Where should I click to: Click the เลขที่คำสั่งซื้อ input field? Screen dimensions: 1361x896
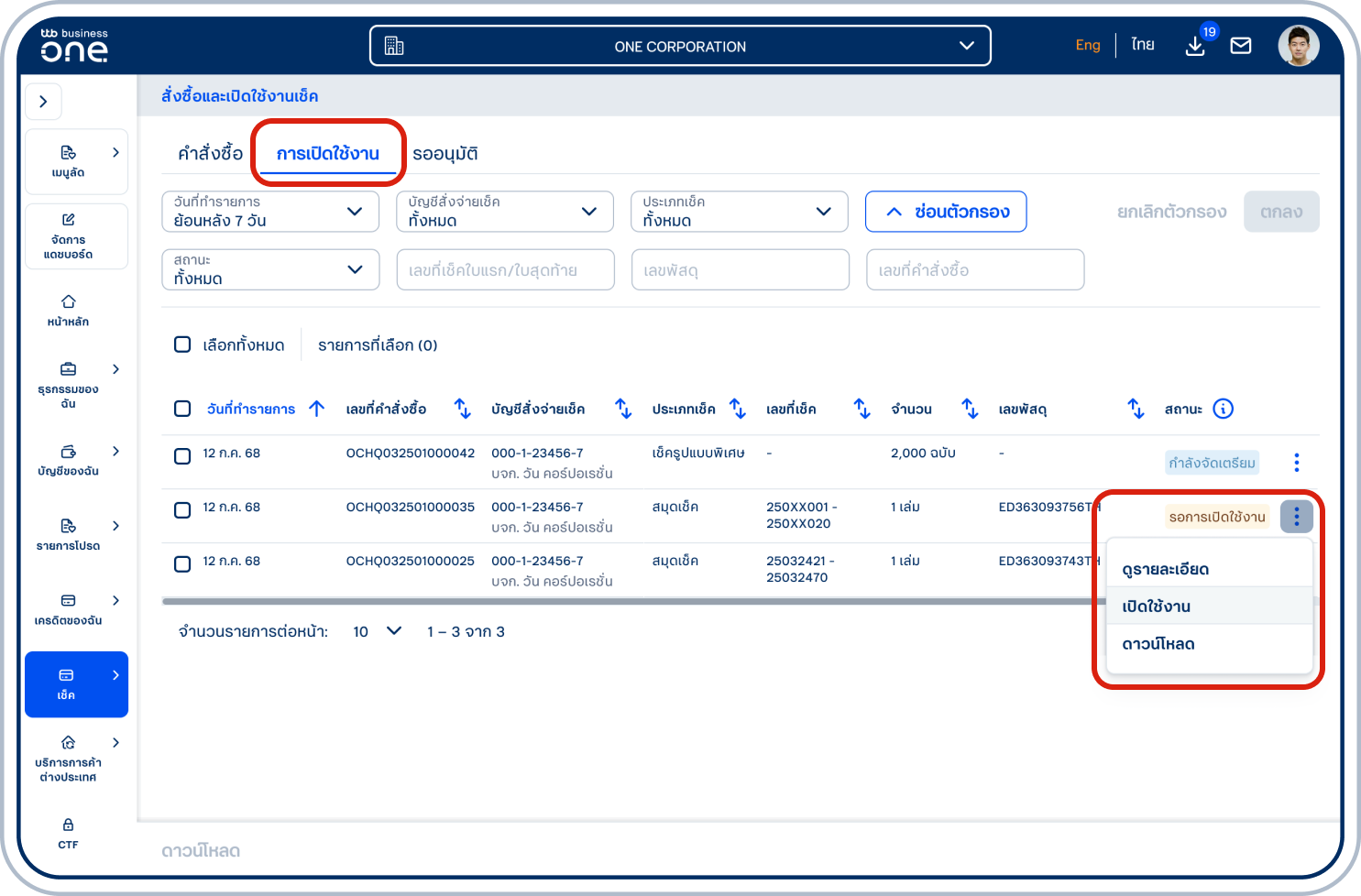click(975, 270)
